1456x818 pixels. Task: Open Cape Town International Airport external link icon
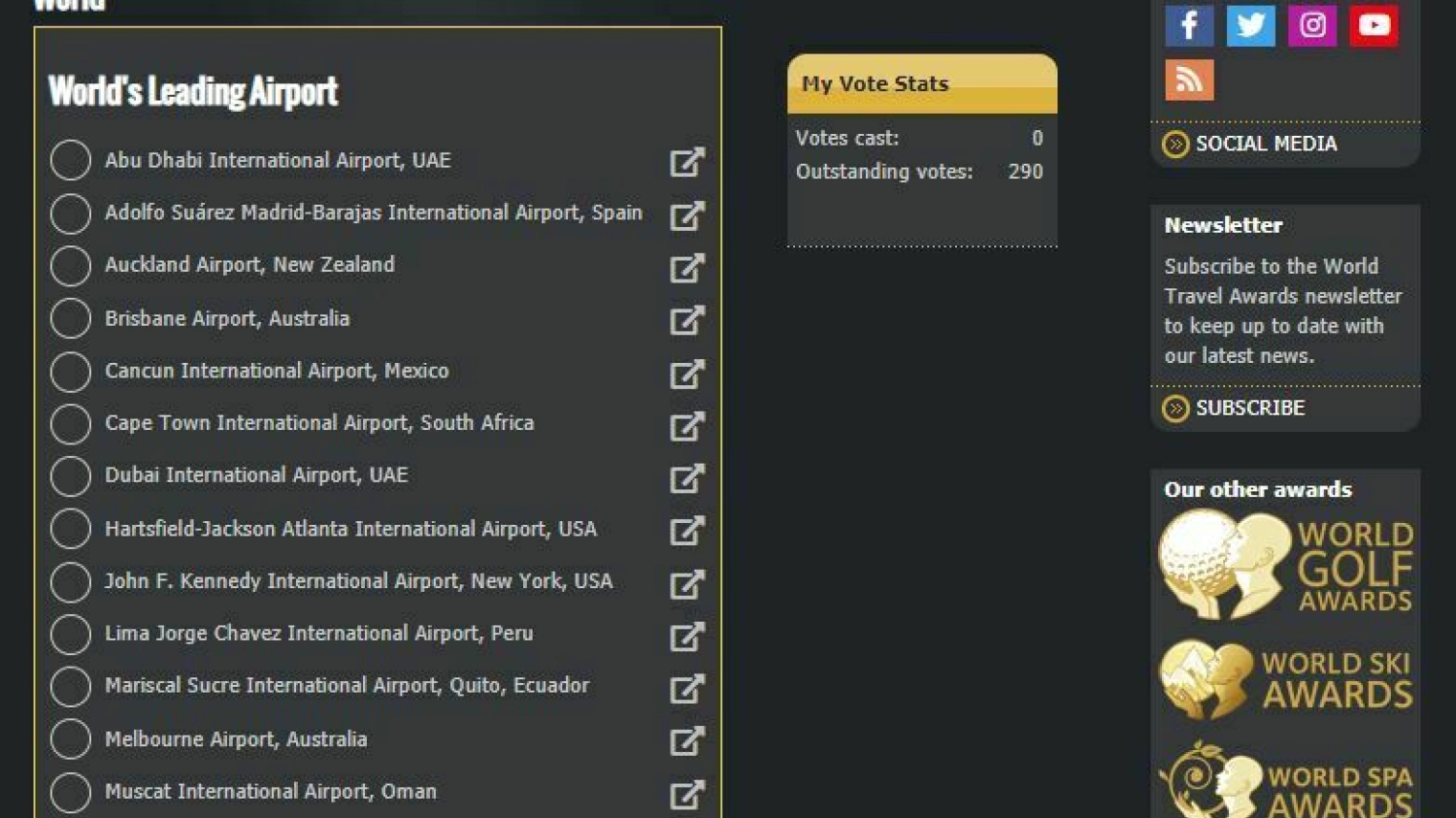pos(687,426)
